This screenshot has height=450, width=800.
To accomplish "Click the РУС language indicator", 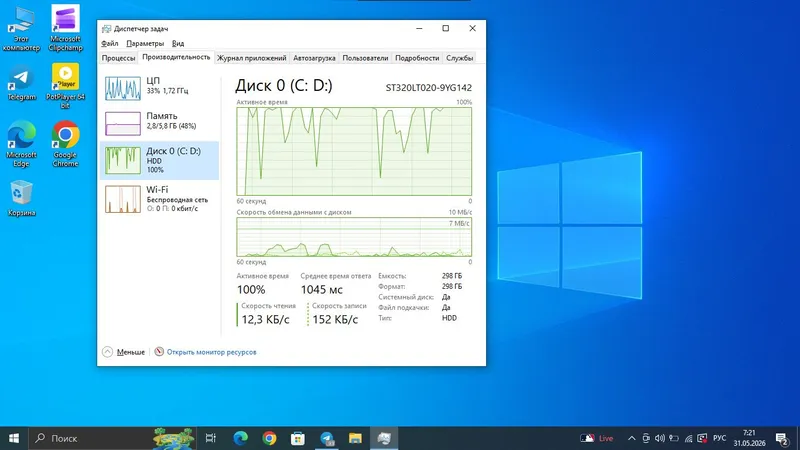I will (x=719, y=438).
